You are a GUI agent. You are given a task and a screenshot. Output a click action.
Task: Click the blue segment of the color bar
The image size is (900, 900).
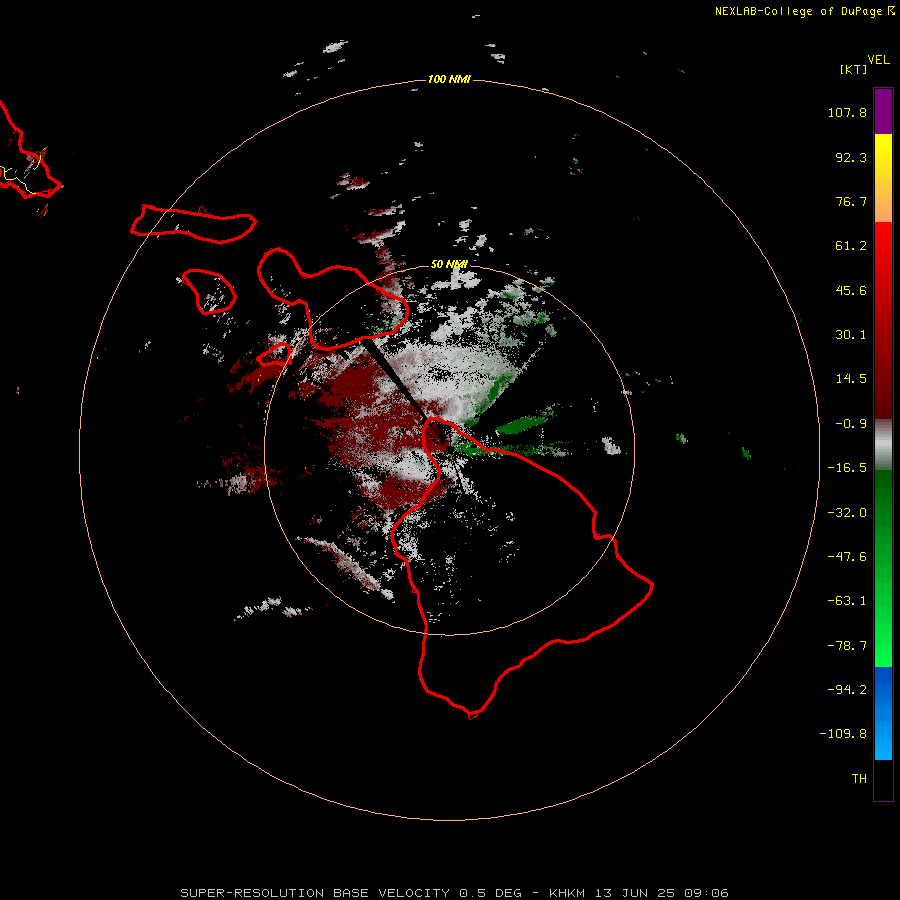coord(883,713)
